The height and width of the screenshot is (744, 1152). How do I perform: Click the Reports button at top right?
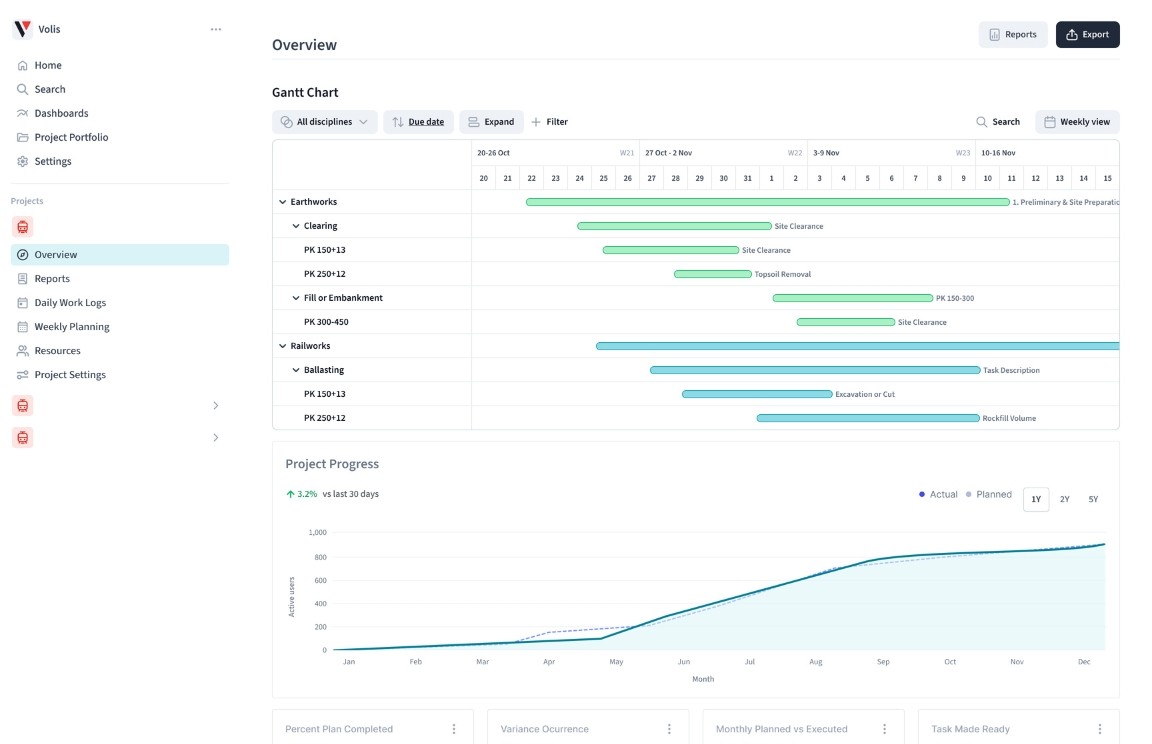click(1013, 35)
